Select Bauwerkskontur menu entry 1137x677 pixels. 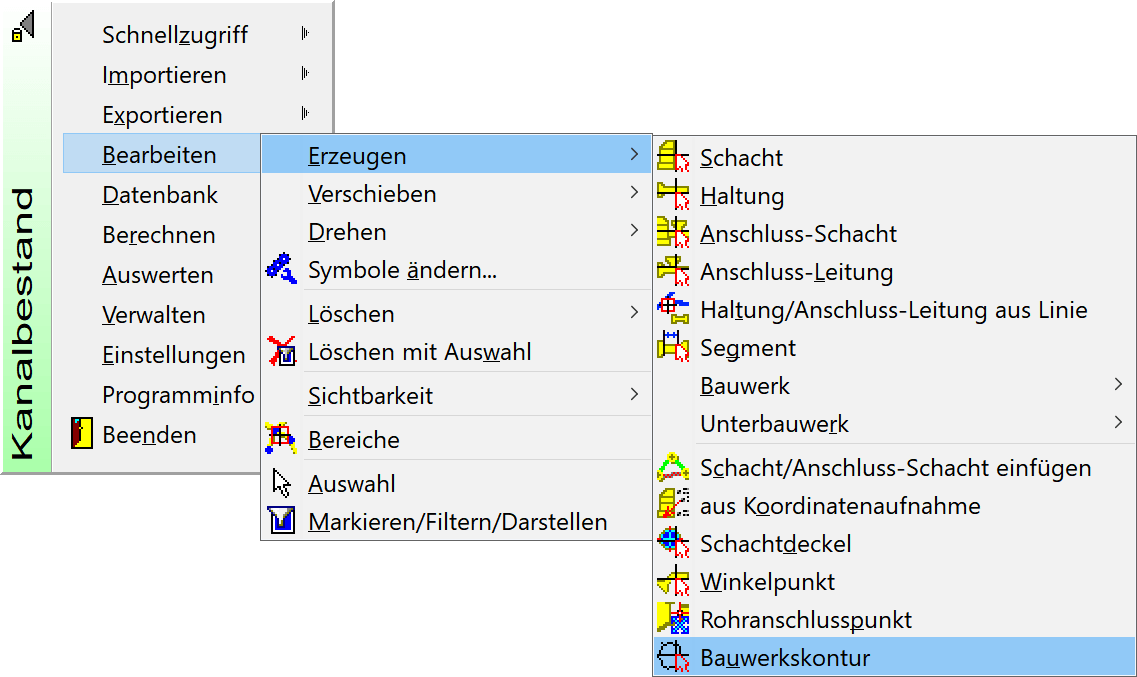pyautogui.click(x=785, y=658)
